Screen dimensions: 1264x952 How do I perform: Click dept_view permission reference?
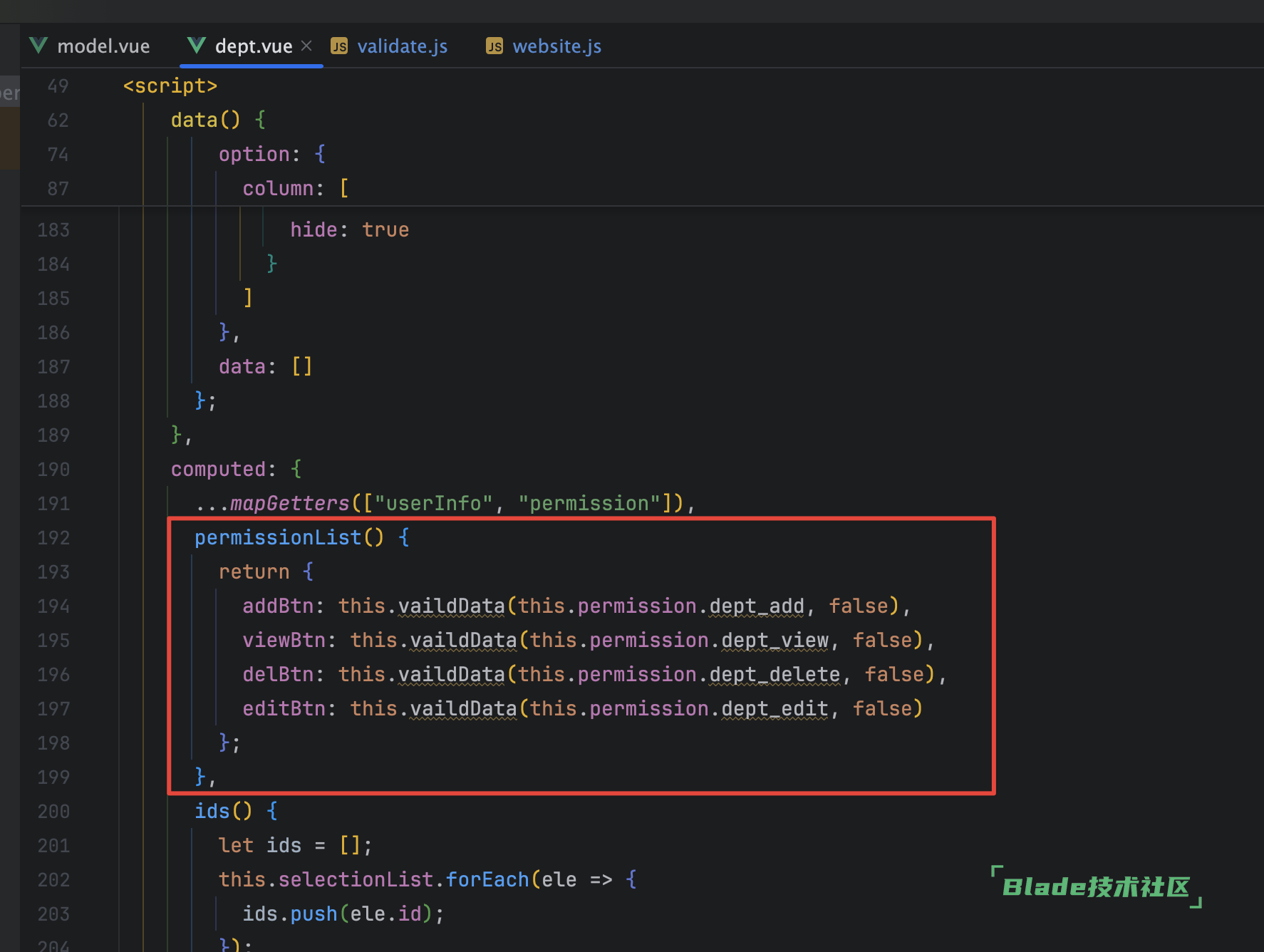click(775, 640)
